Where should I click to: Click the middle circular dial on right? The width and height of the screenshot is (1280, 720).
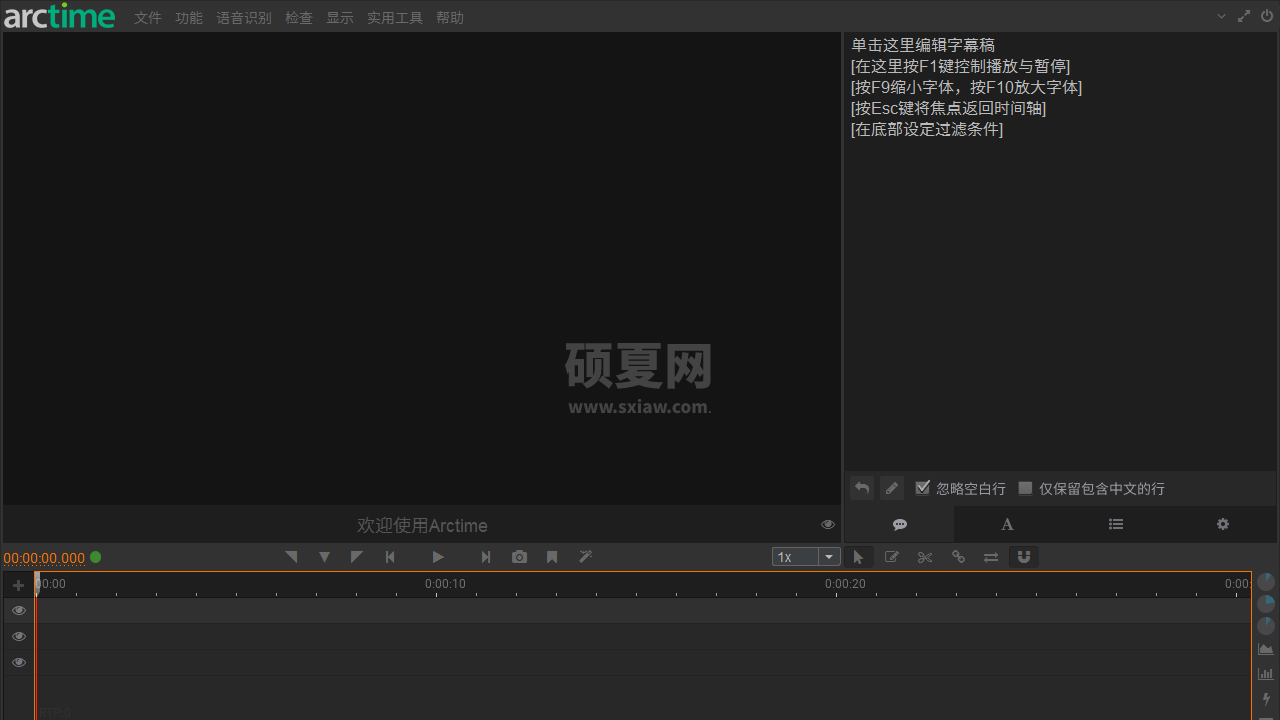point(1266,603)
